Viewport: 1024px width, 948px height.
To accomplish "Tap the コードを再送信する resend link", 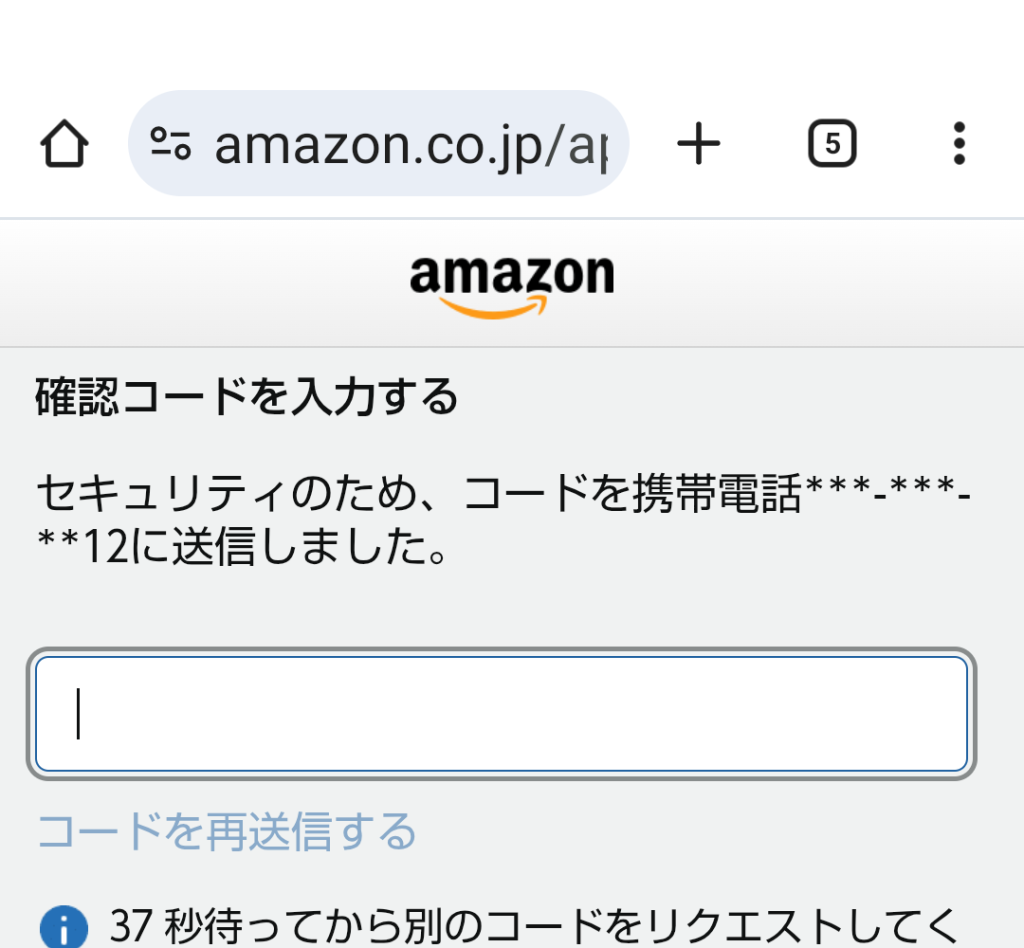I will pos(225,830).
